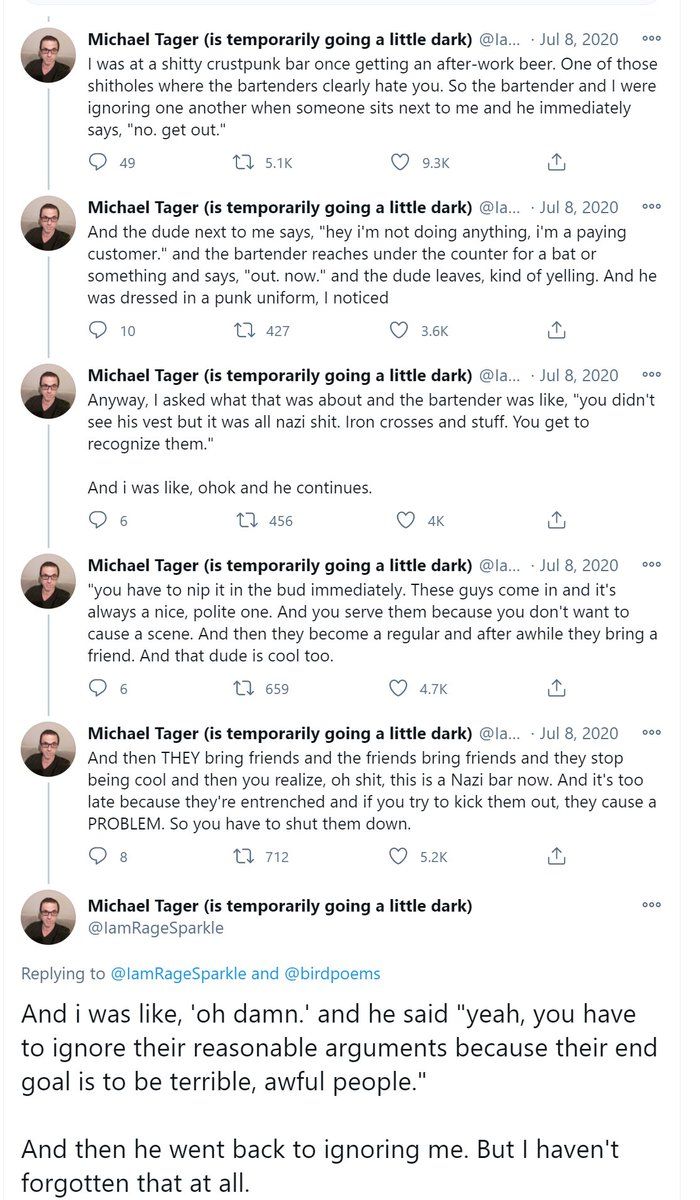Open more options on last tweet by @IamRageSparkle

click(x=651, y=905)
